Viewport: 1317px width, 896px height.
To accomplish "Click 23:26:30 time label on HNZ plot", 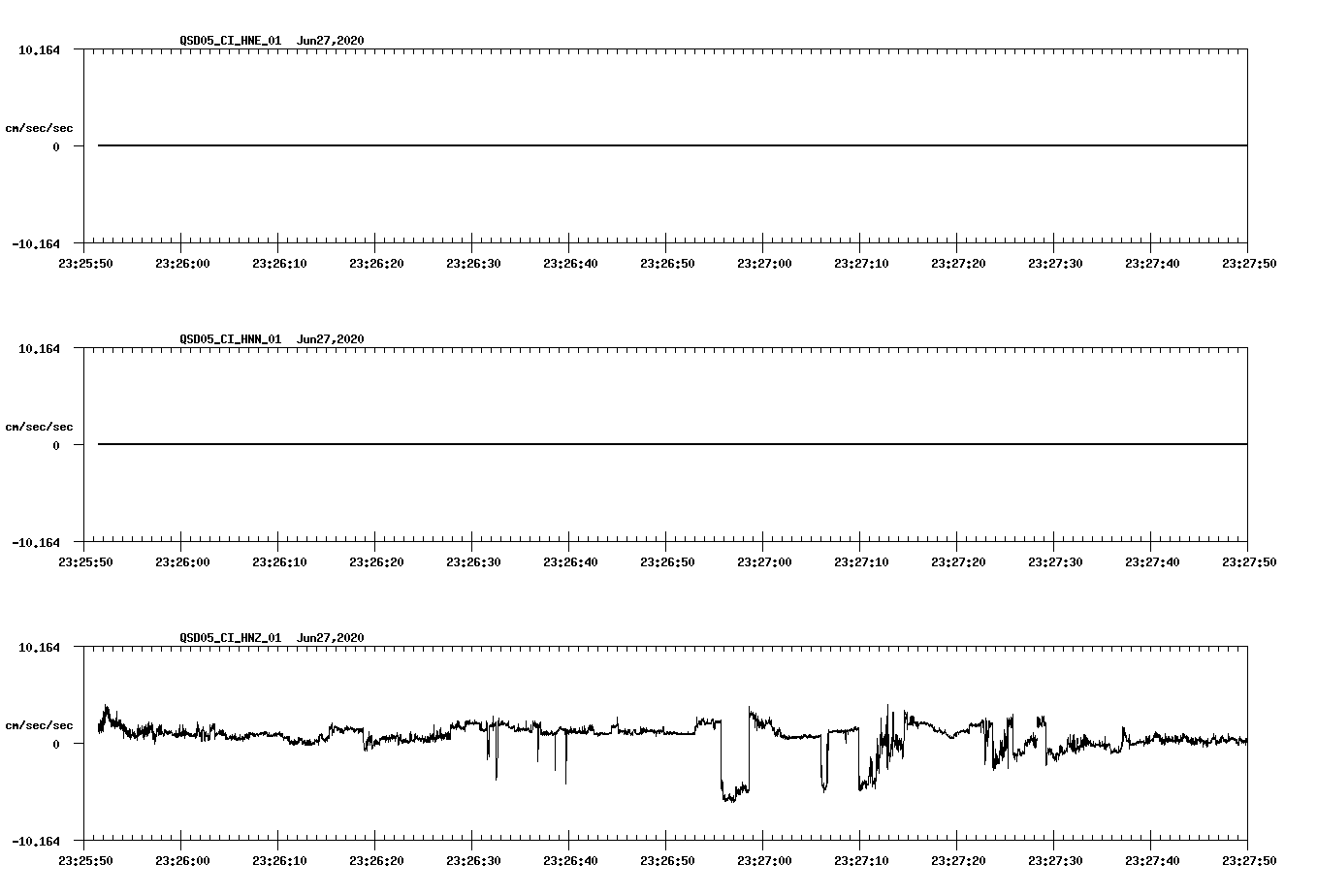I will 472,860.
